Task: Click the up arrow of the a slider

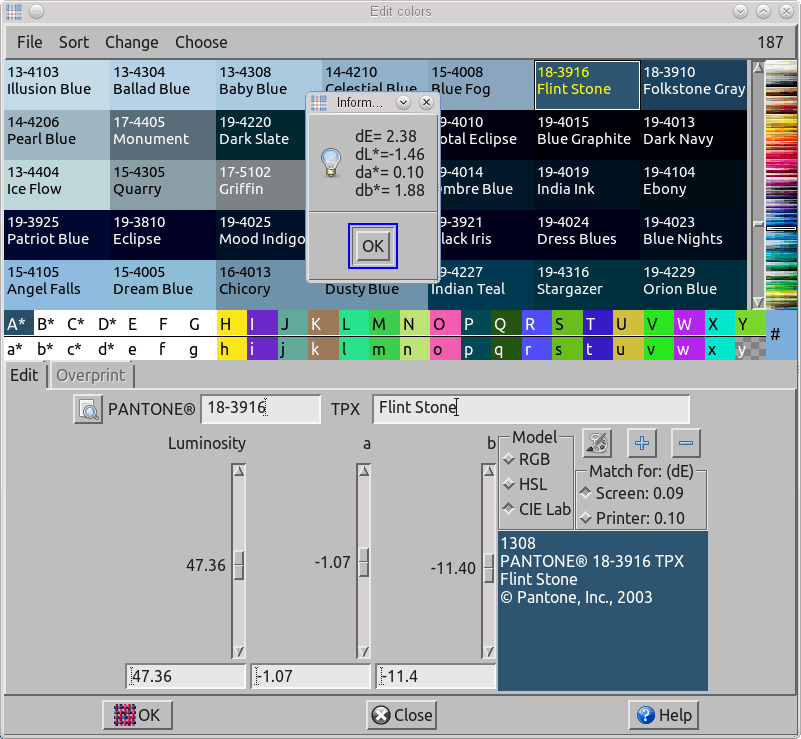Action: 364,470
